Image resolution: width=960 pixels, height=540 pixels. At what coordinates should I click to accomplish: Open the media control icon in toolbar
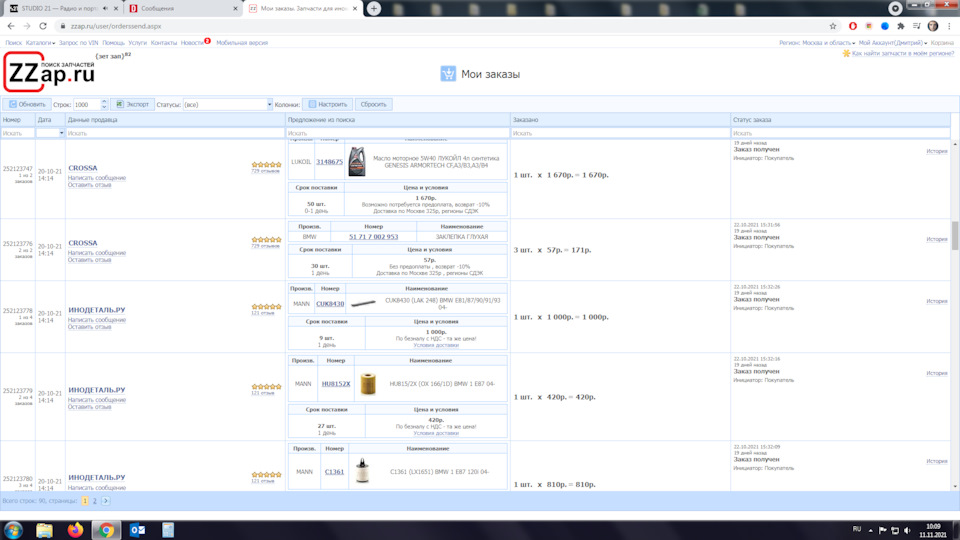(x=917, y=26)
